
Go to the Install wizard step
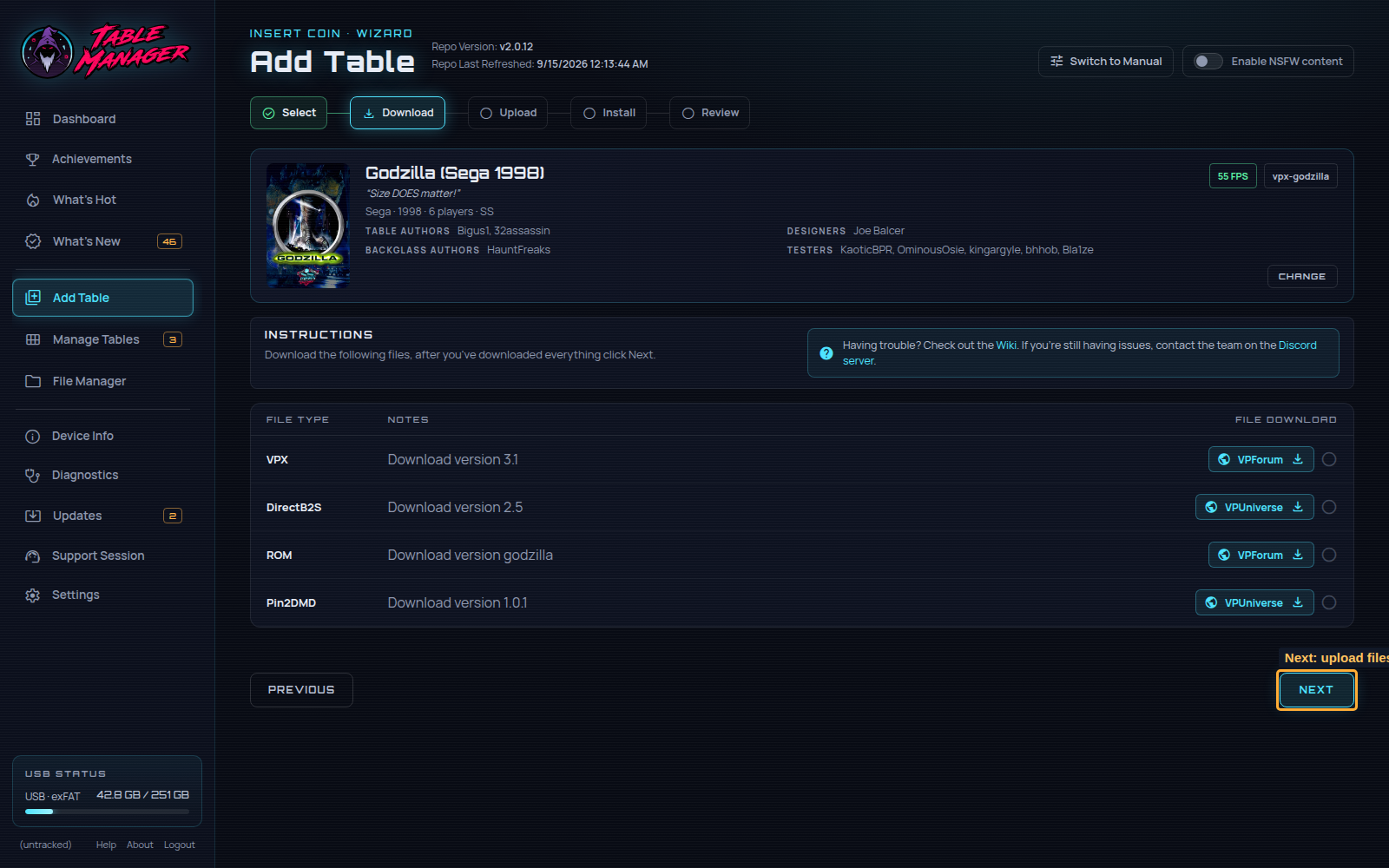[609, 113]
